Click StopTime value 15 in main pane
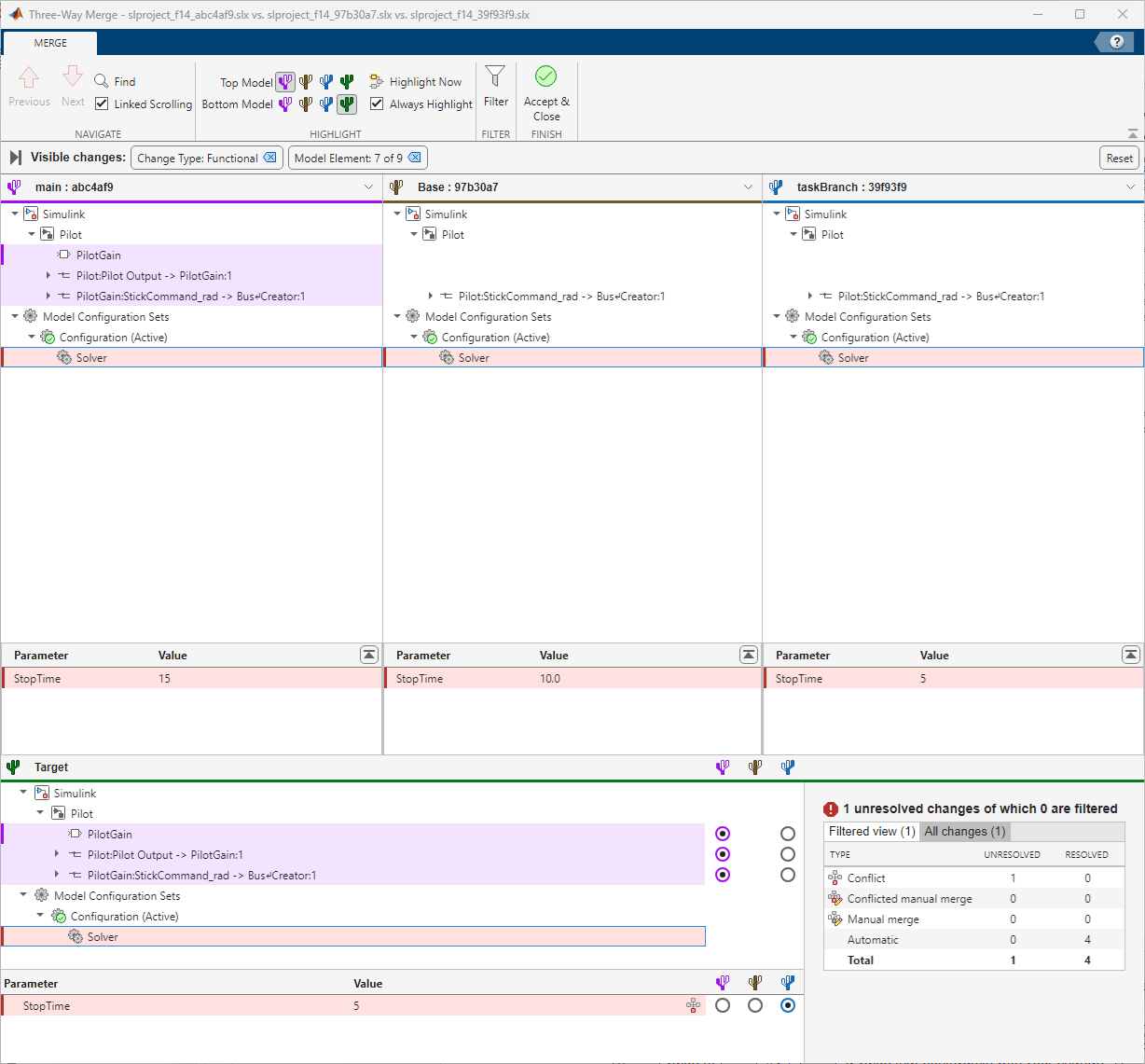This screenshot has width=1145, height=1064. (x=164, y=679)
